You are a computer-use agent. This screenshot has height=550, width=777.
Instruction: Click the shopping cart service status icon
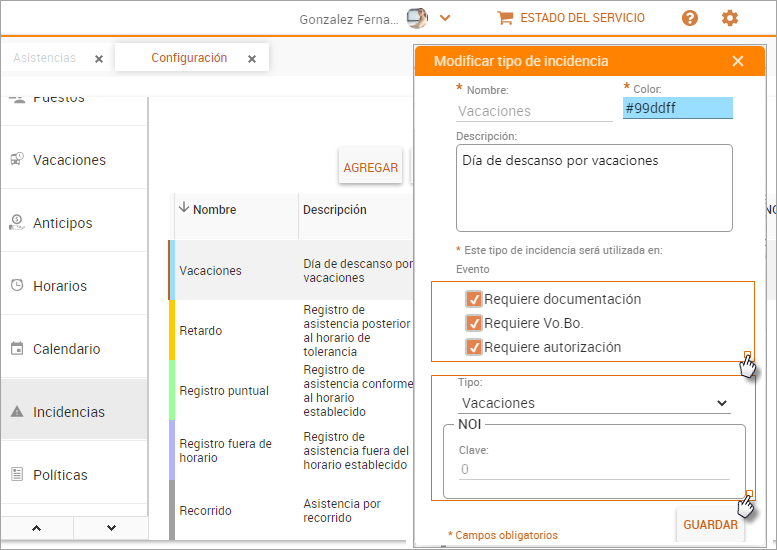pyautogui.click(x=505, y=18)
